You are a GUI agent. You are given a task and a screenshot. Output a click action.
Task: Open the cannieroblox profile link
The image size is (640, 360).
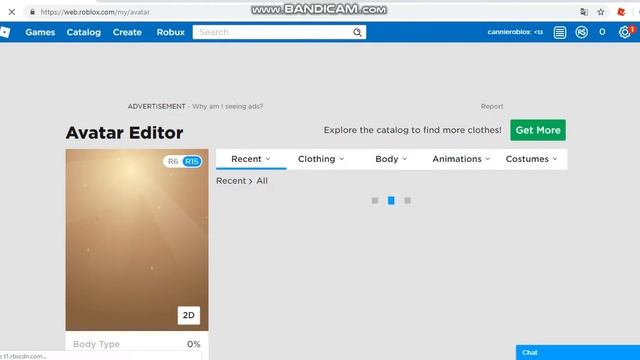tap(515, 32)
